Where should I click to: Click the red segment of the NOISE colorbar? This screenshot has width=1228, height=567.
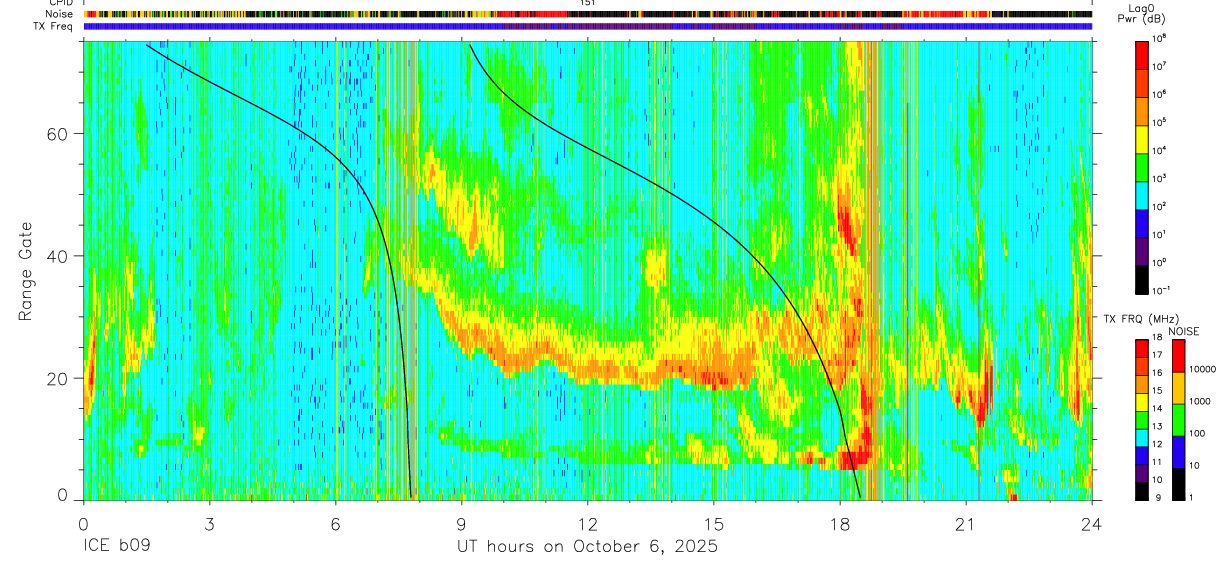1178,356
